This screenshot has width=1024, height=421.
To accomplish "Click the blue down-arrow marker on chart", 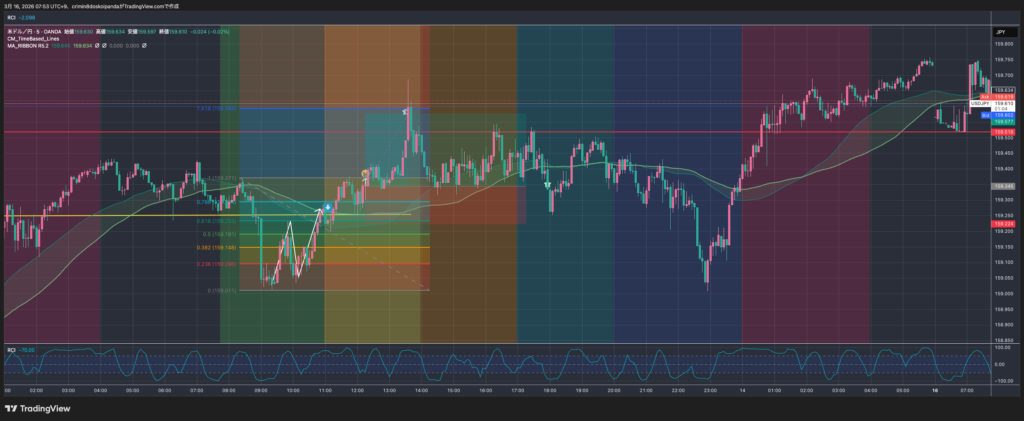I will coord(328,206).
